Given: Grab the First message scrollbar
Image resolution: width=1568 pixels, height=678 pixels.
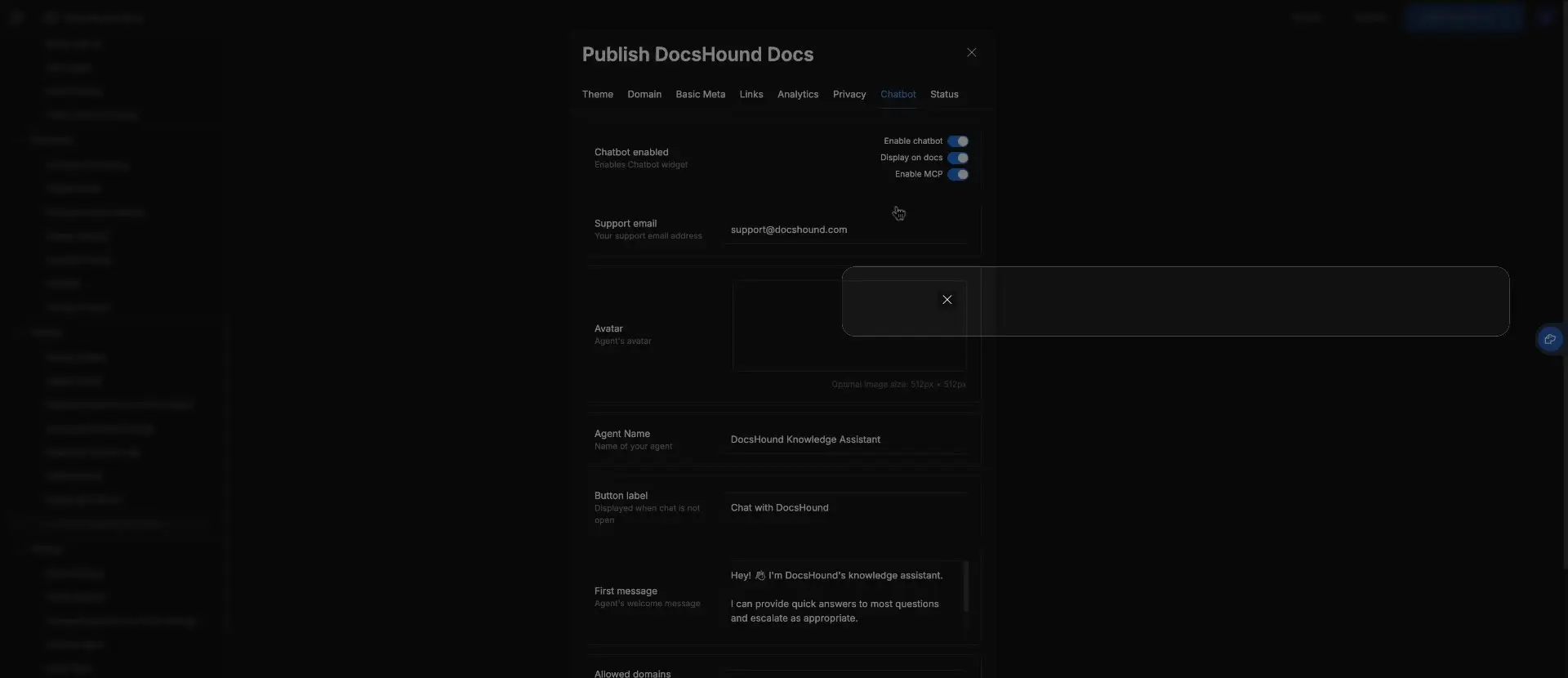Looking at the screenshot, I should [966, 586].
